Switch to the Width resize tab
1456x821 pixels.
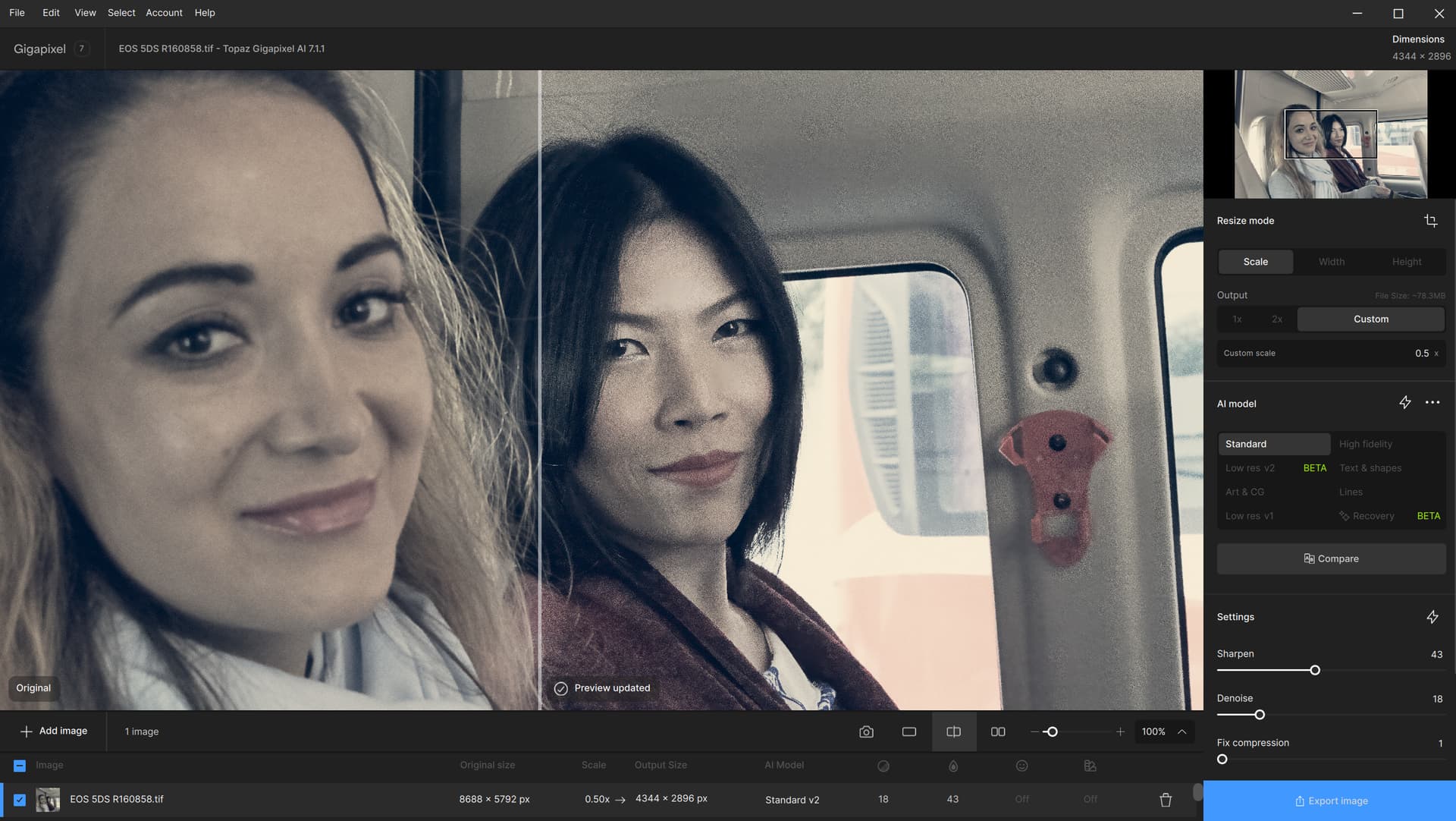click(1331, 261)
